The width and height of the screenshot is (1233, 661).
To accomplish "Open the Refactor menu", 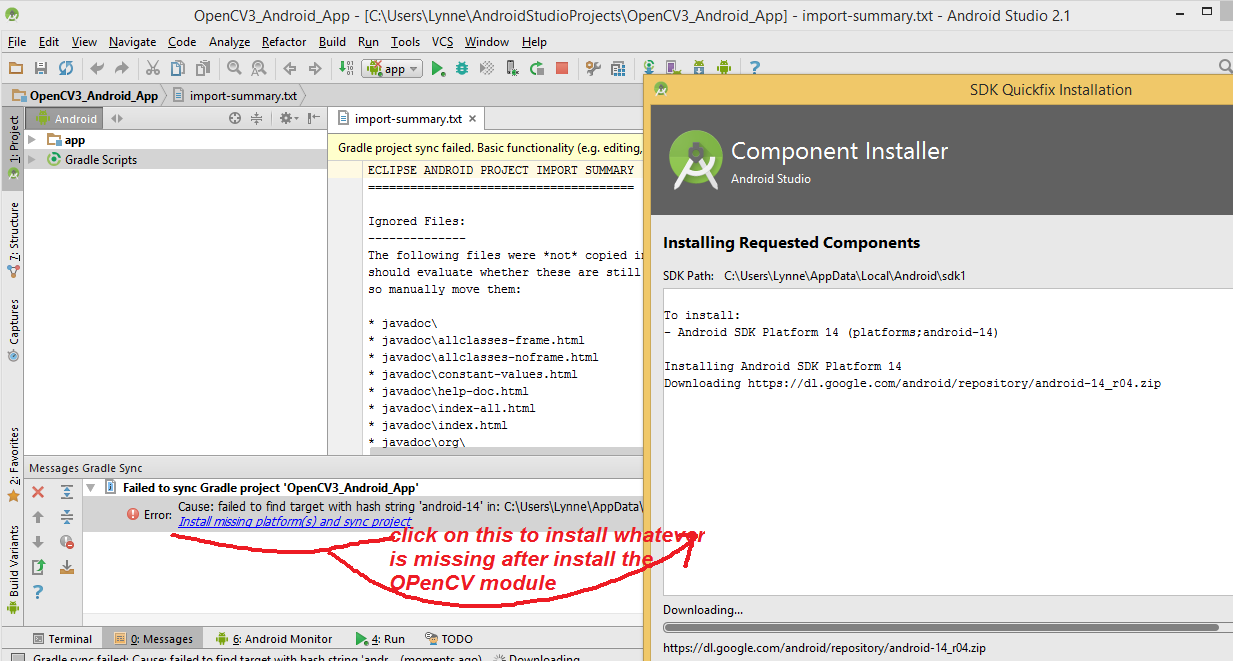I will pos(284,42).
